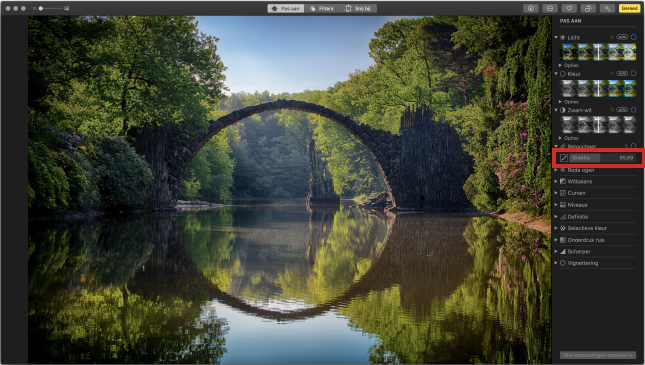
Task: Expand the Rode ogen section
Action: [x=556, y=170]
